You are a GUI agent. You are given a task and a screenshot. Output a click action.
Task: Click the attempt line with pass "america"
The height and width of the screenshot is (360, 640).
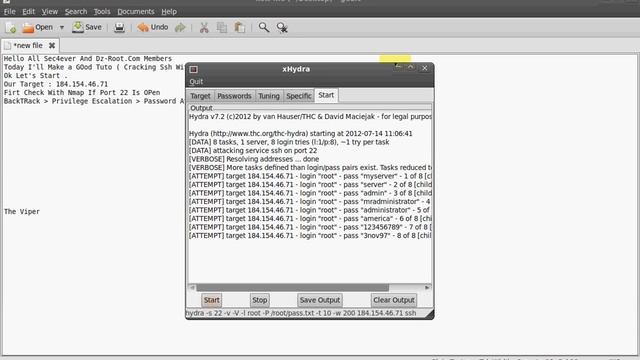click(x=310, y=219)
